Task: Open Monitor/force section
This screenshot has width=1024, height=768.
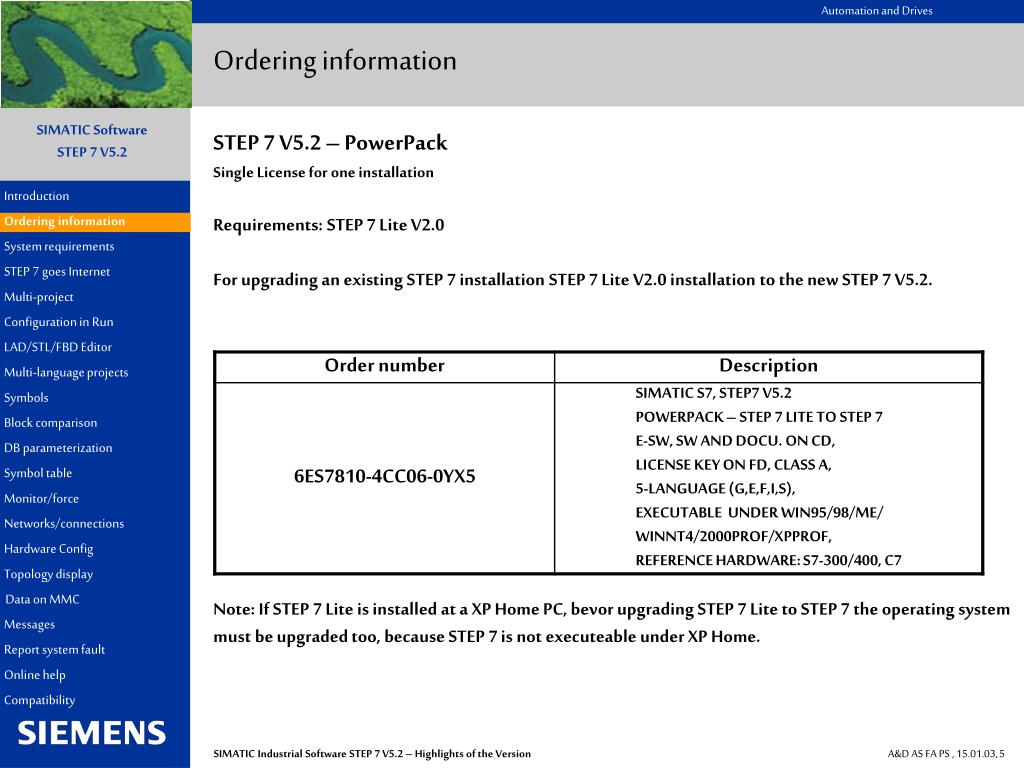Action: (41, 498)
